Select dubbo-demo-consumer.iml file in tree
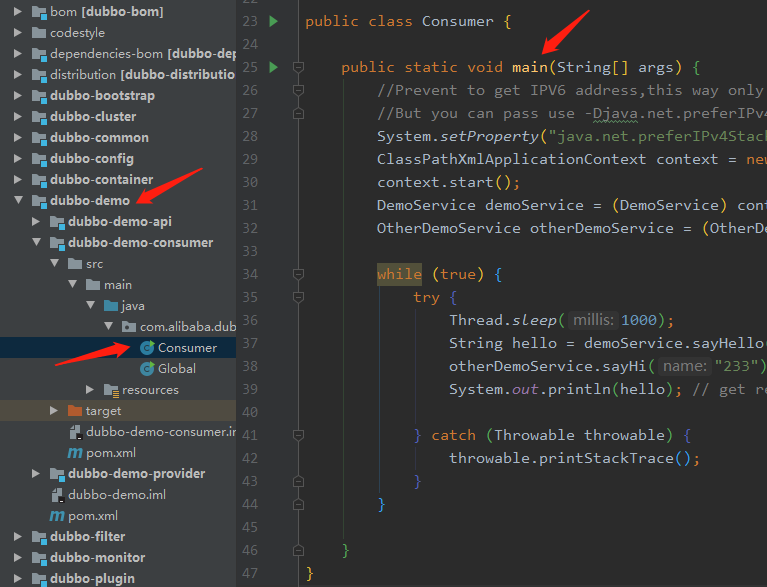Viewport: 767px width, 587px height. point(118,431)
